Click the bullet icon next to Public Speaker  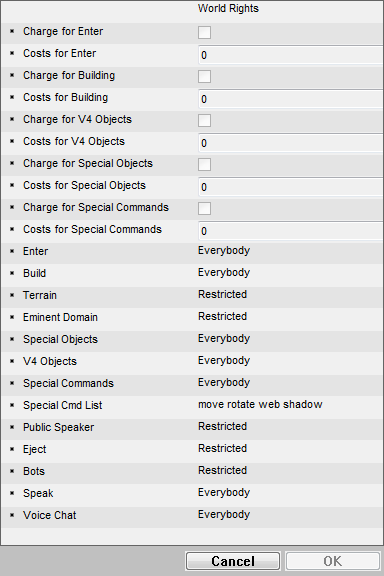tap(12, 427)
